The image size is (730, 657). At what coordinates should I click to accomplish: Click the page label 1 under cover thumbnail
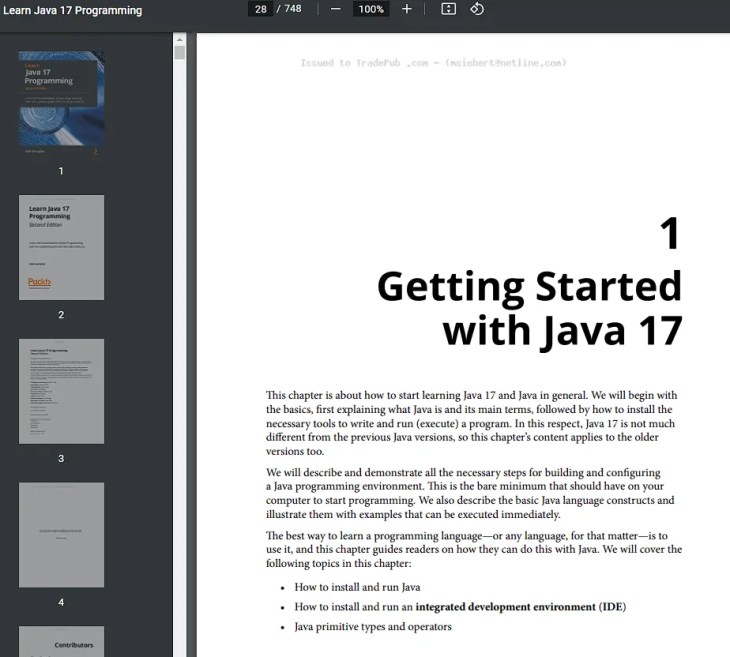coord(61,171)
